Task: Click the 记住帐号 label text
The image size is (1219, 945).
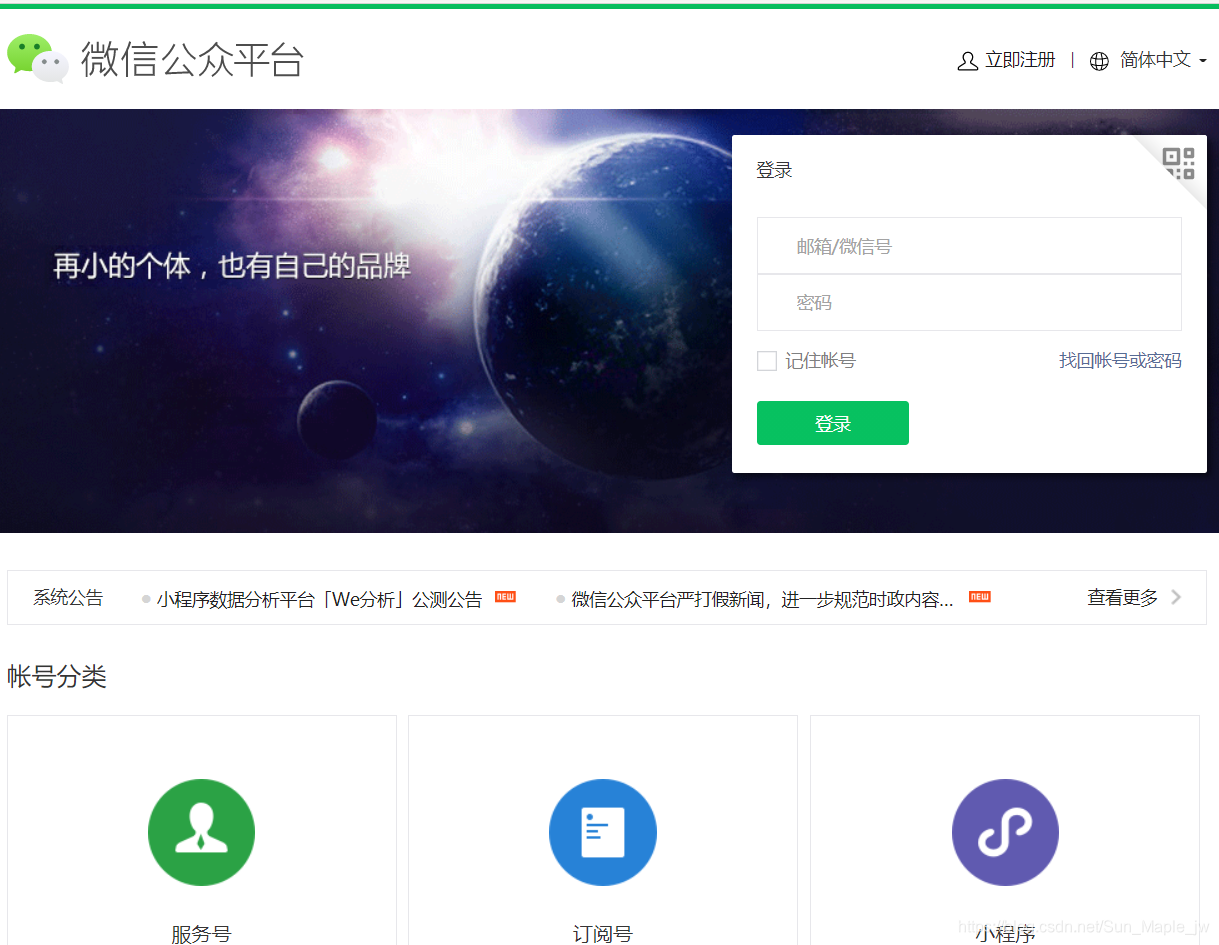Action: point(820,361)
